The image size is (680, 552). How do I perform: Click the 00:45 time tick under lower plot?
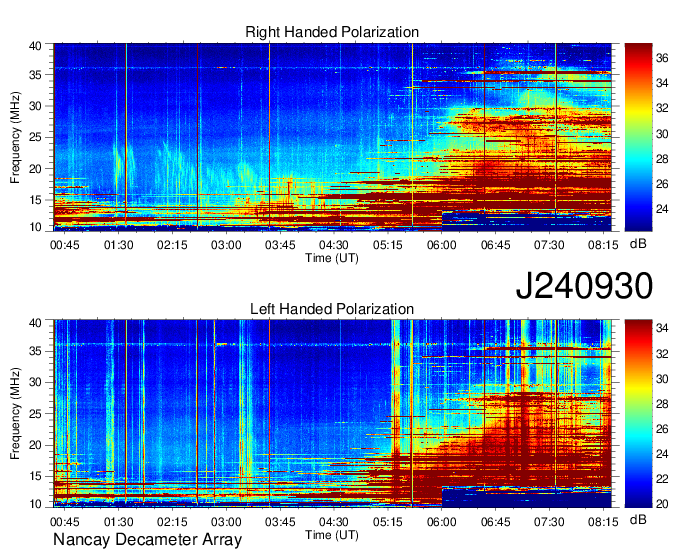tap(65, 522)
